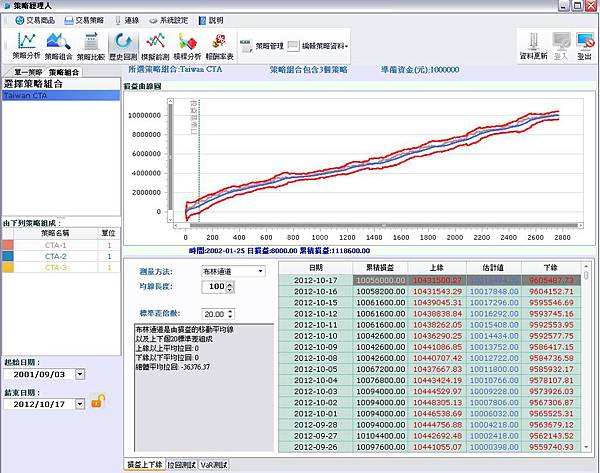Expand the 編輯策略資料 dropdown
Screen dimensions: 600x473
[x=318, y=46]
